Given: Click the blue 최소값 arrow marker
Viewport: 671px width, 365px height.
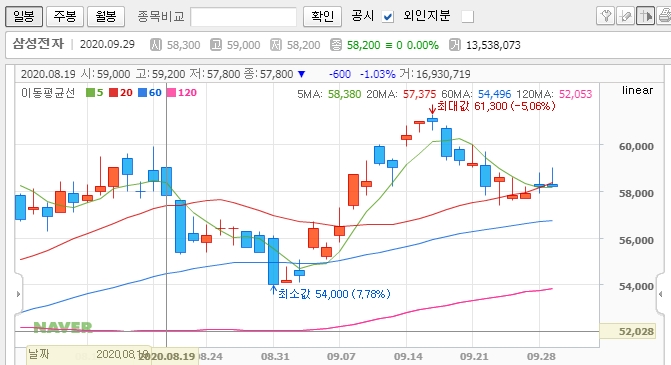Looking at the screenshot, I should pos(273,290).
